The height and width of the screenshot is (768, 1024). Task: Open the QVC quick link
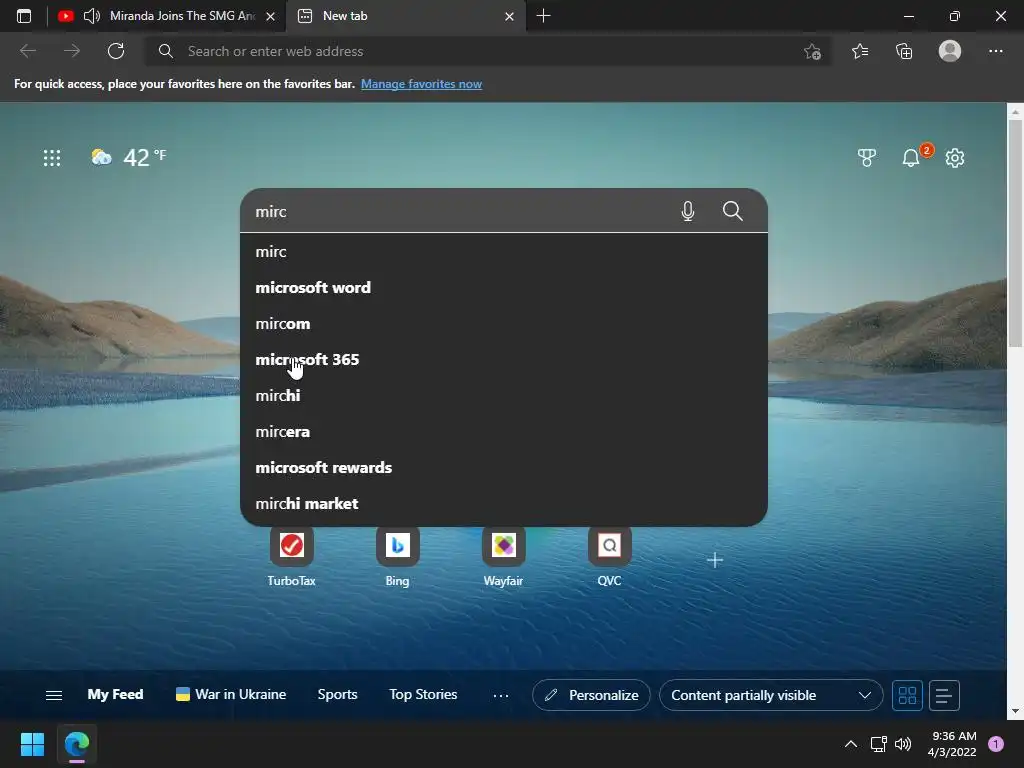tap(609, 556)
